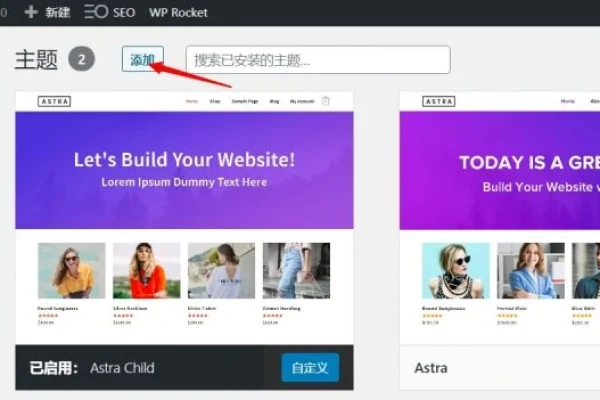Click the theme count badge showing 2
This screenshot has width=600, height=400.
[82, 59]
